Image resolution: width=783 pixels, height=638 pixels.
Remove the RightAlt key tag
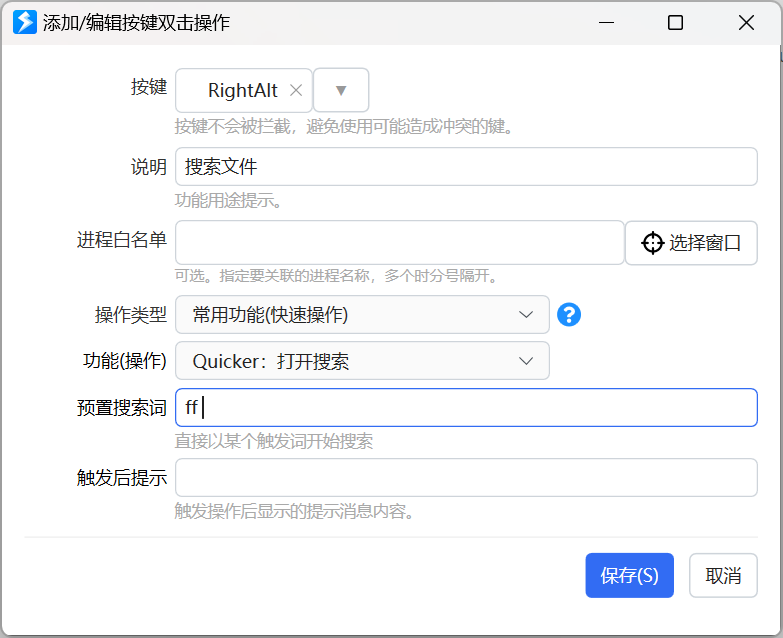click(x=296, y=90)
